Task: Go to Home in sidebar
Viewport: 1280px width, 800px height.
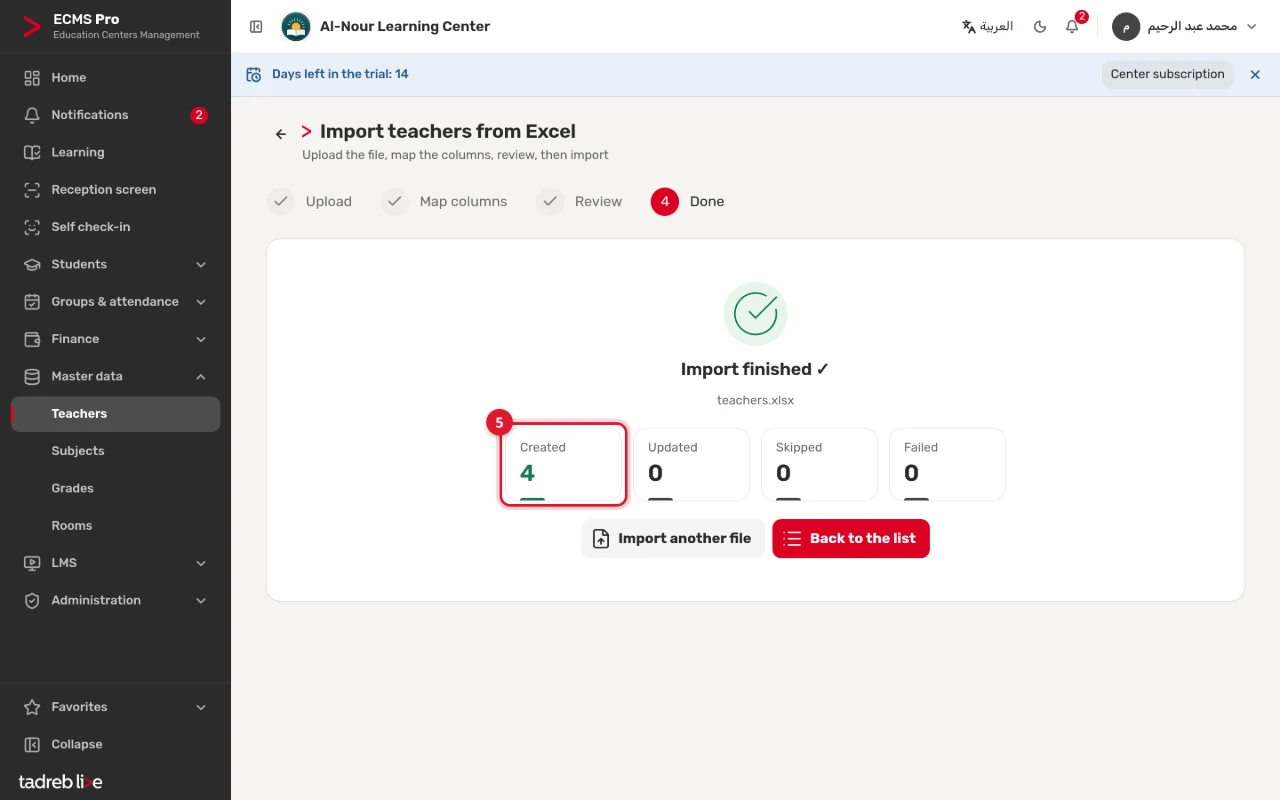Action: (x=116, y=78)
